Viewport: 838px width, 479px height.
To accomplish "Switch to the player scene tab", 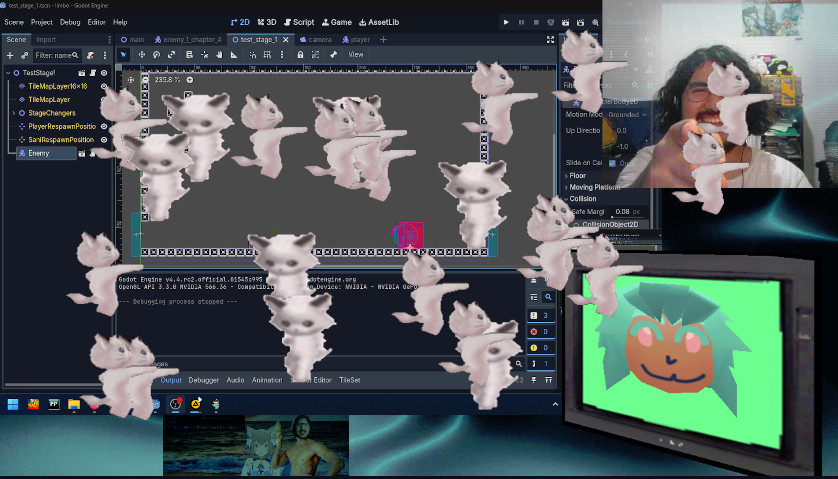I will (x=356, y=40).
